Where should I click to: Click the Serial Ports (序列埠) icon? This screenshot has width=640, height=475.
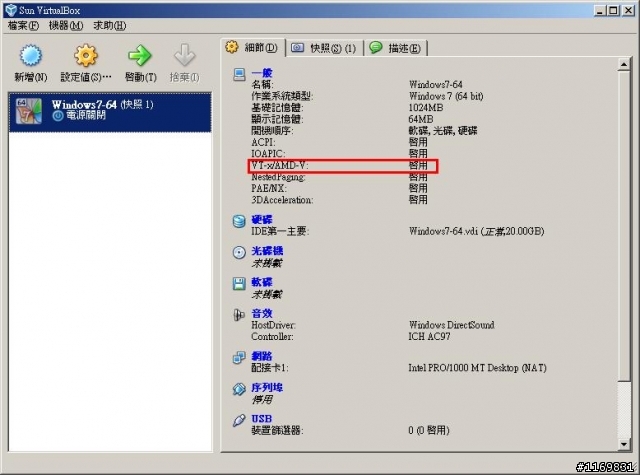[x=239, y=389]
